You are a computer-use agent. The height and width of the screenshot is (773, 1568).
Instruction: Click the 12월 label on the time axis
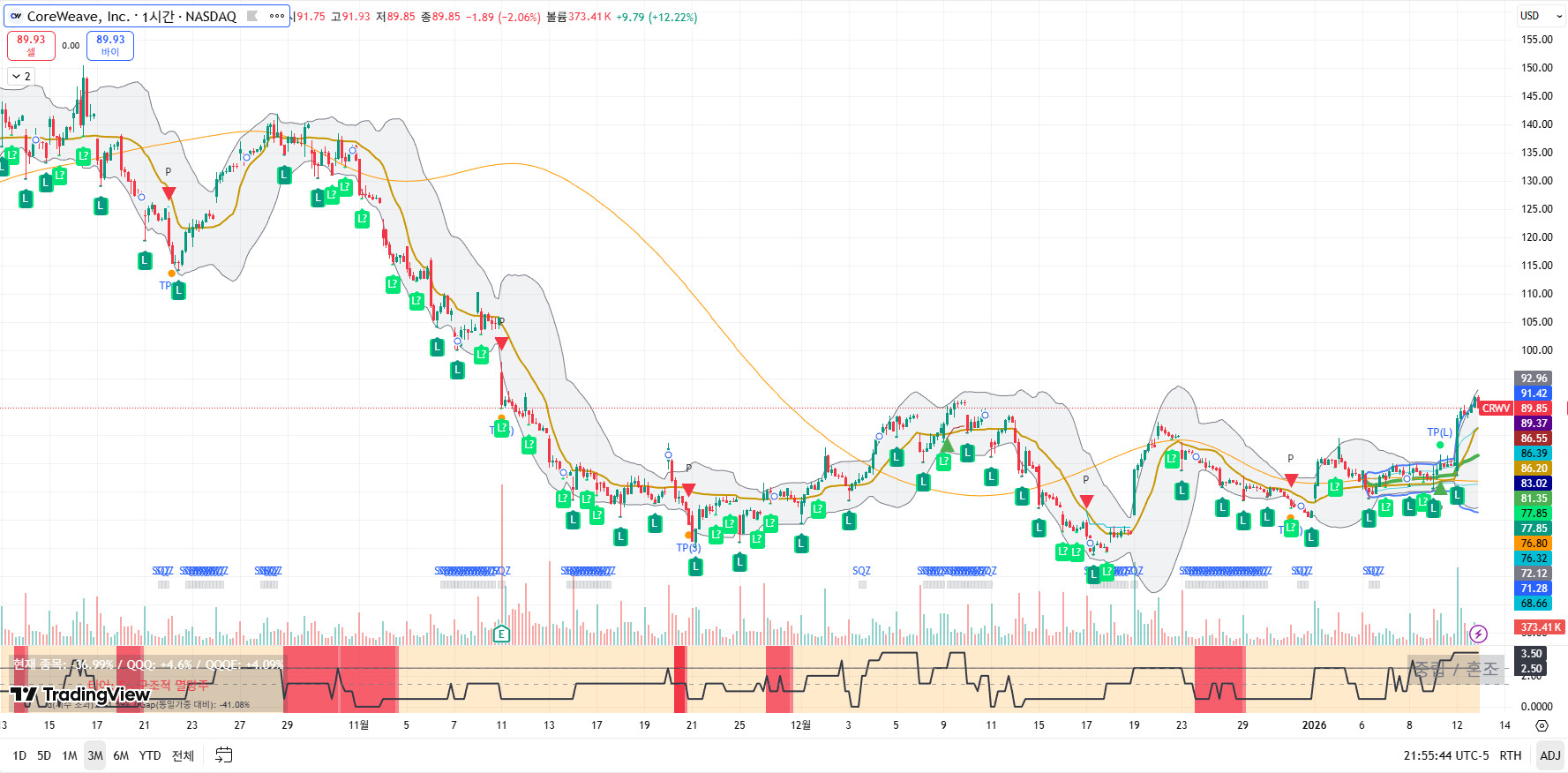click(800, 725)
